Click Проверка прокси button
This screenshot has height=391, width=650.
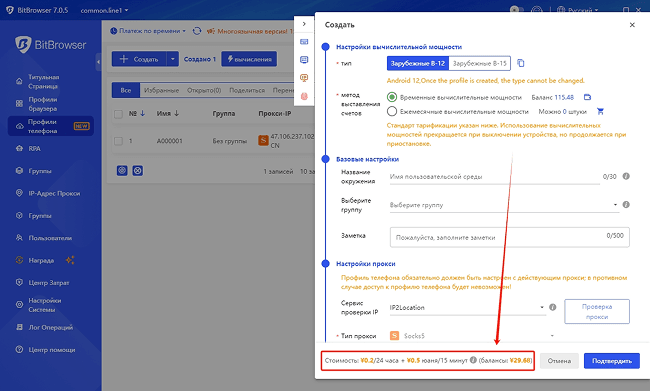tap(597, 311)
